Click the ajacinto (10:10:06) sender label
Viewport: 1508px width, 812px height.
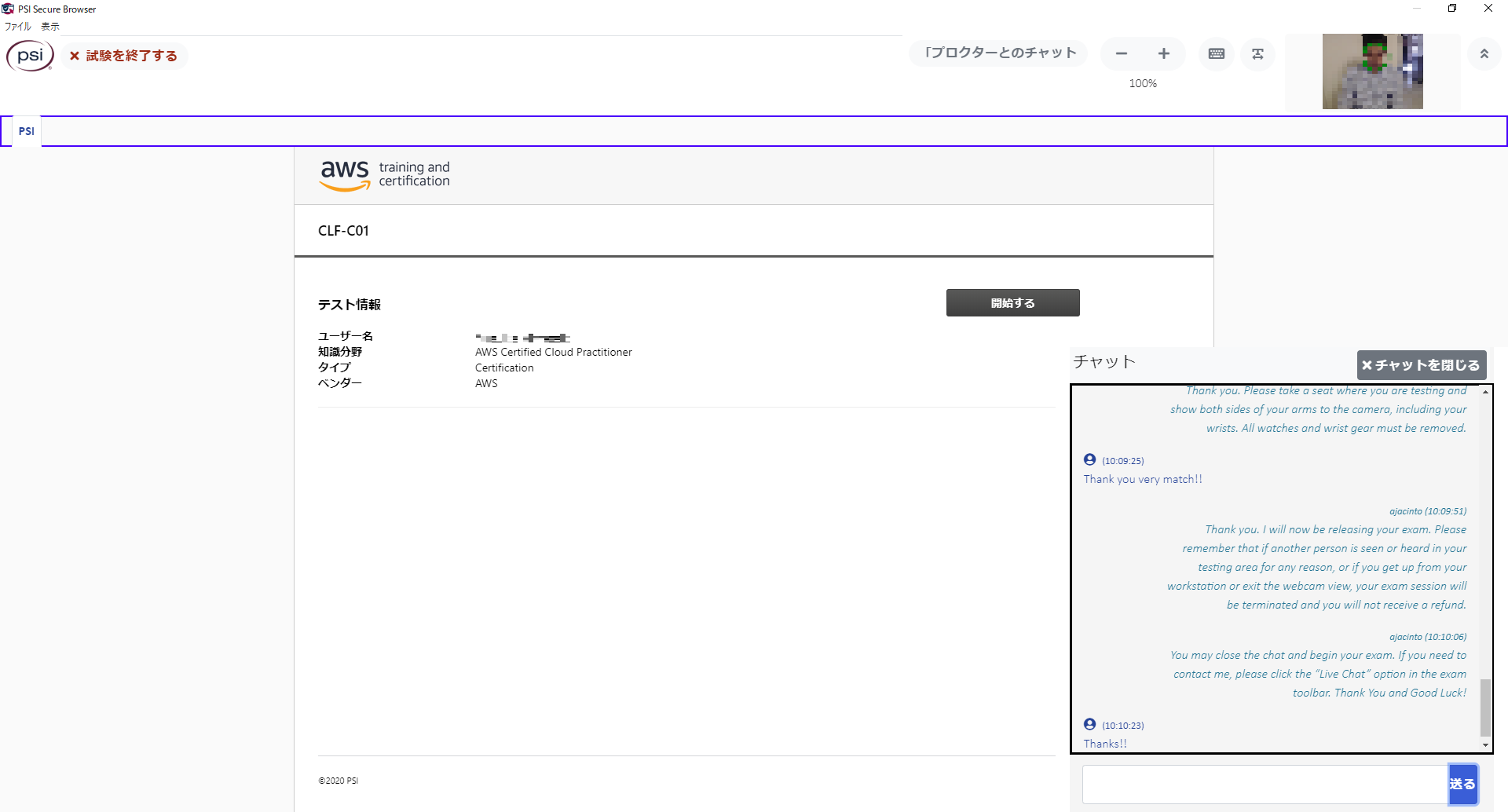[x=1427, y=637]
